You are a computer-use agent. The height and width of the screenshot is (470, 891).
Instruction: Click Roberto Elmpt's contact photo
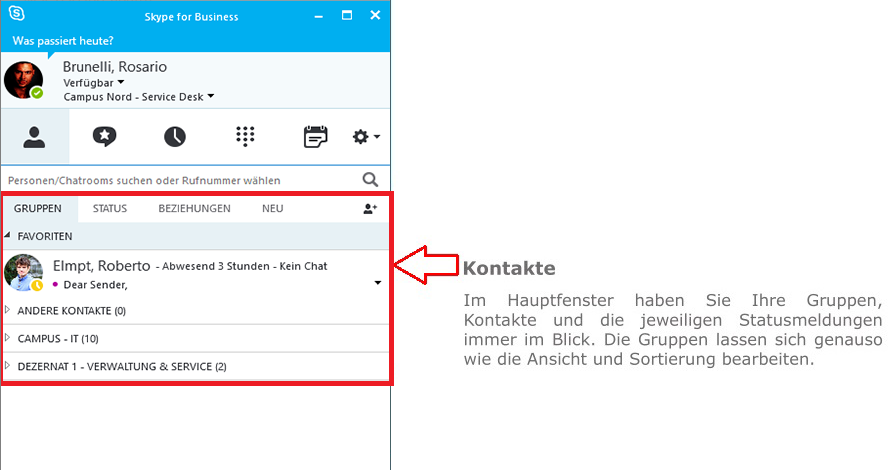pos(23,273)
